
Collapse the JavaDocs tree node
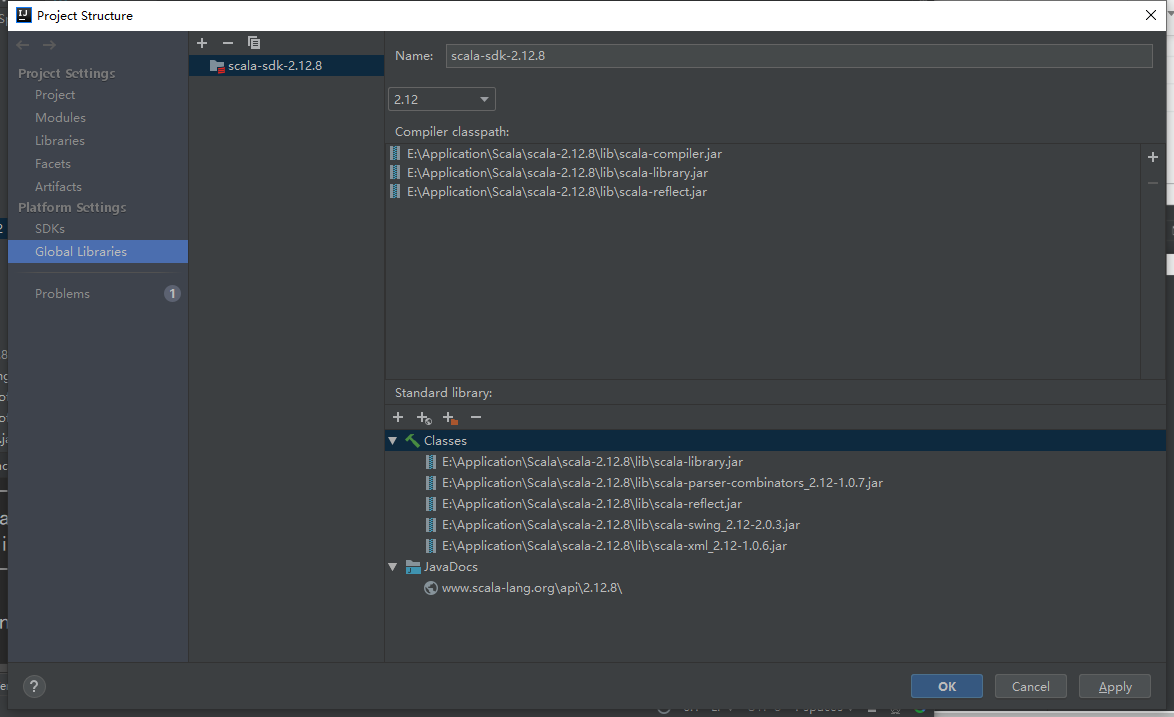pyautogui.click(x=392, y=567)
